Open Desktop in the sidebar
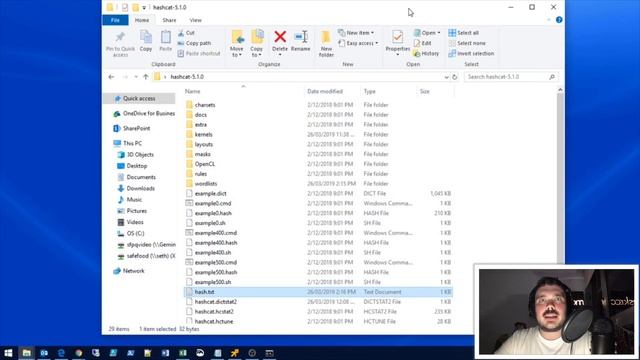 (x=133, y=166)
